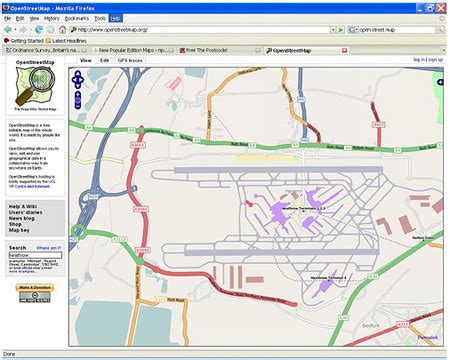Pan the map east with the right arrow
The image size is (450, 360).
coord(82,80)
